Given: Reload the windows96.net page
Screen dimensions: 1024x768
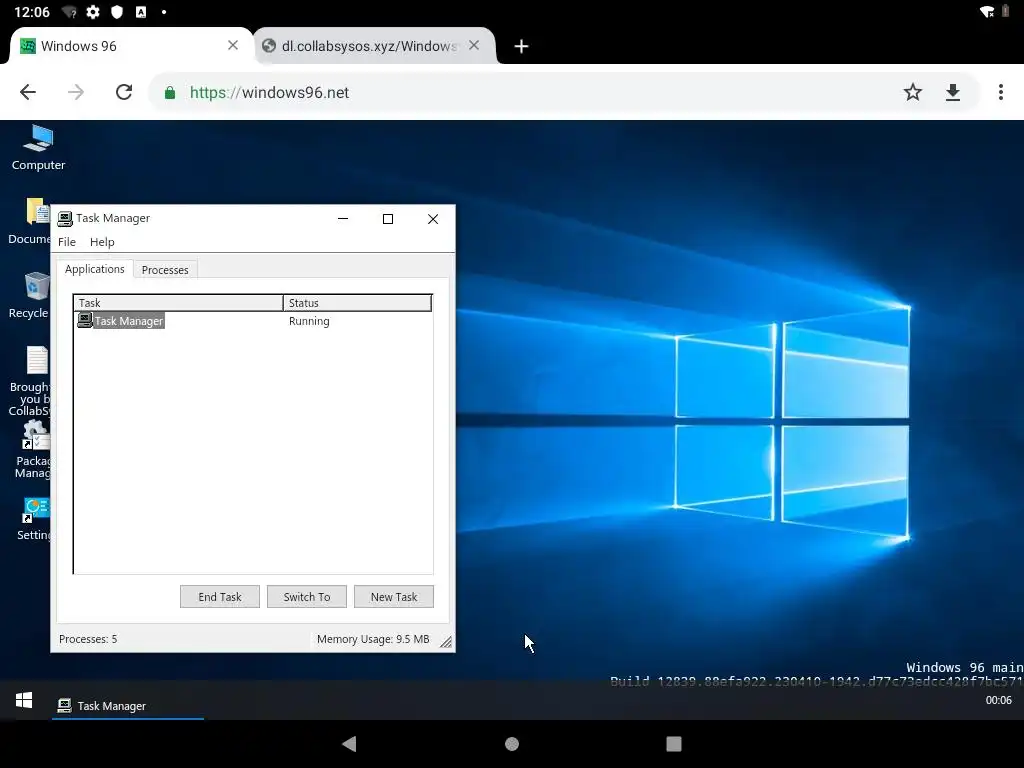Looking at the screenshot, I should click(124, 92).
